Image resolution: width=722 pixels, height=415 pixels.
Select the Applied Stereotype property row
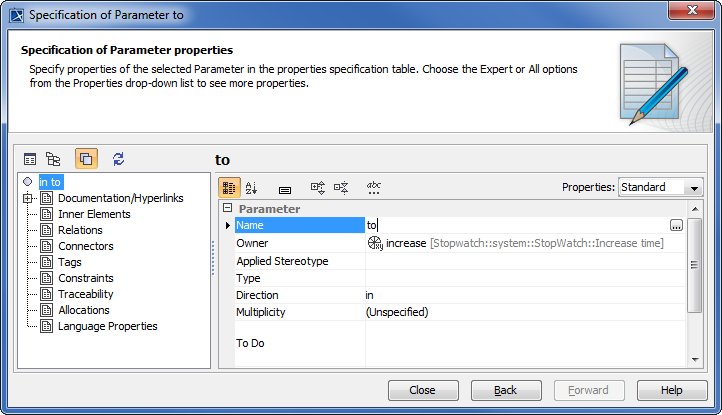click(x=460, y=261)
